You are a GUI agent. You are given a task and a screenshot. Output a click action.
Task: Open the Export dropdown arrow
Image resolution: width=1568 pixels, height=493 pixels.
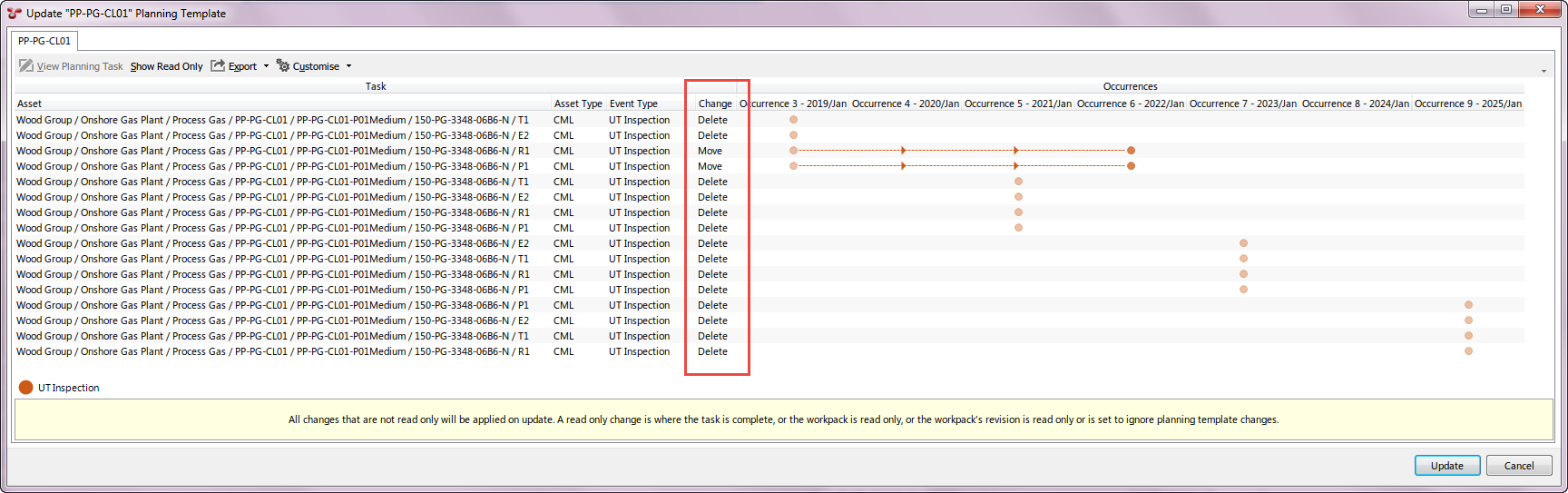266,66
